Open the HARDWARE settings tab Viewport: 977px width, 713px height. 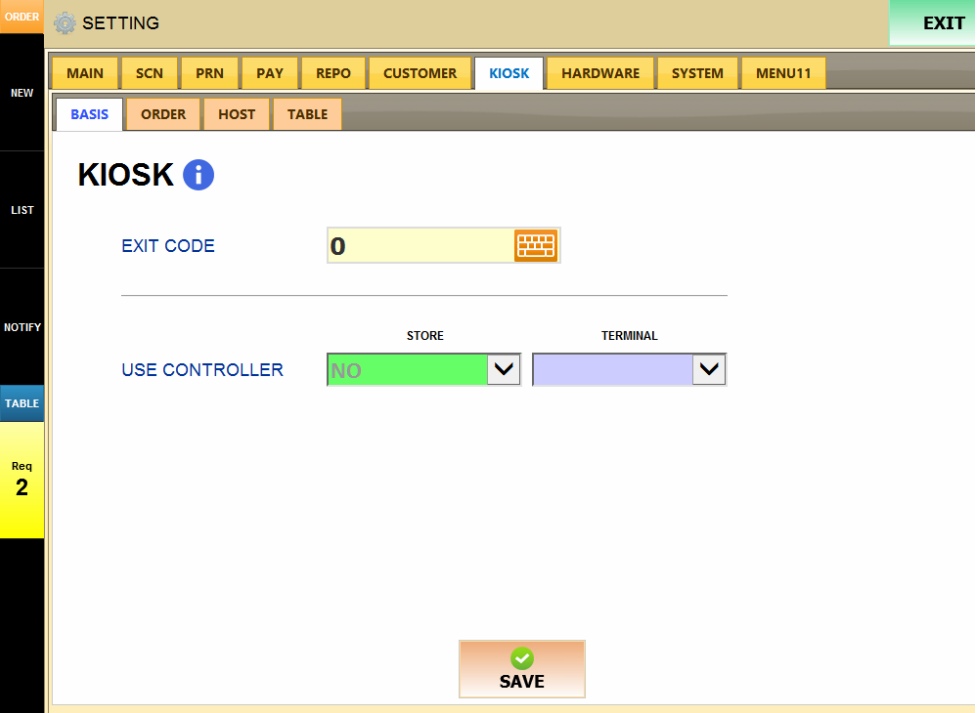pyautogui.click(x=600, y=73)
